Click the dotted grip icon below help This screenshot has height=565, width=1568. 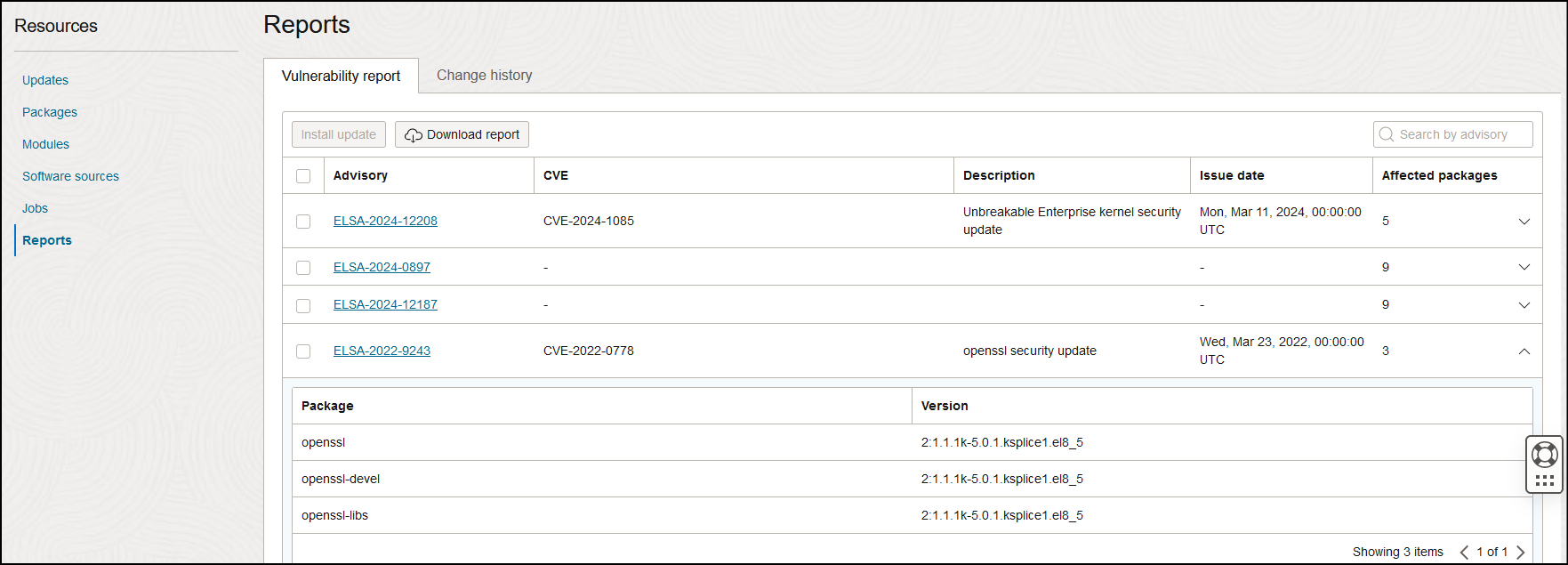pos(1545,480)
